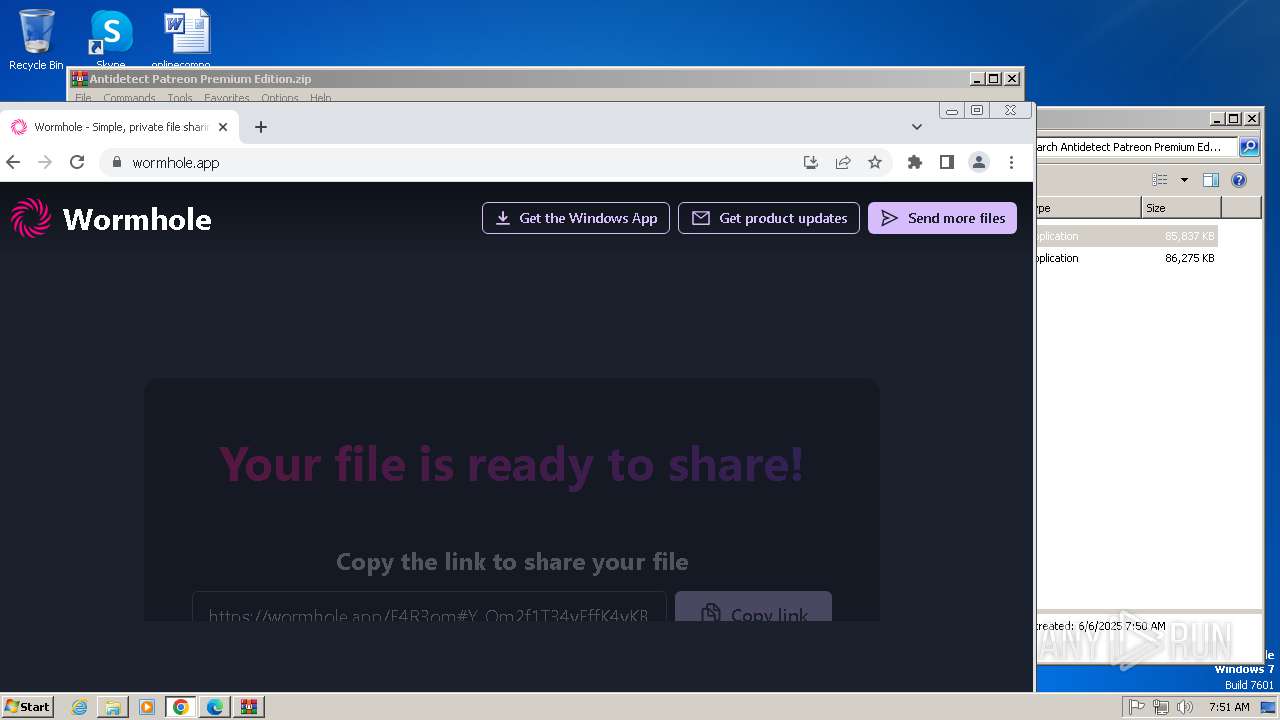Click Send more files button
Image resolution: width=1280 pixels, height=720 pixels.
click(942, 218)
